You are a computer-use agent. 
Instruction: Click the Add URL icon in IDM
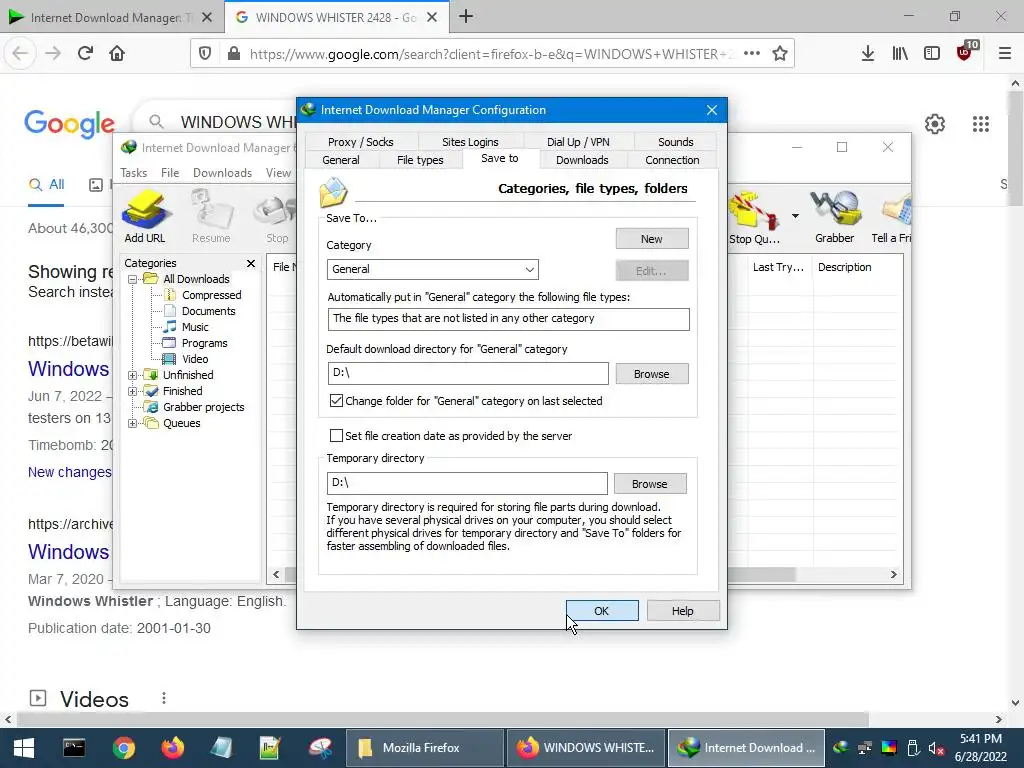tap(145, 217)
